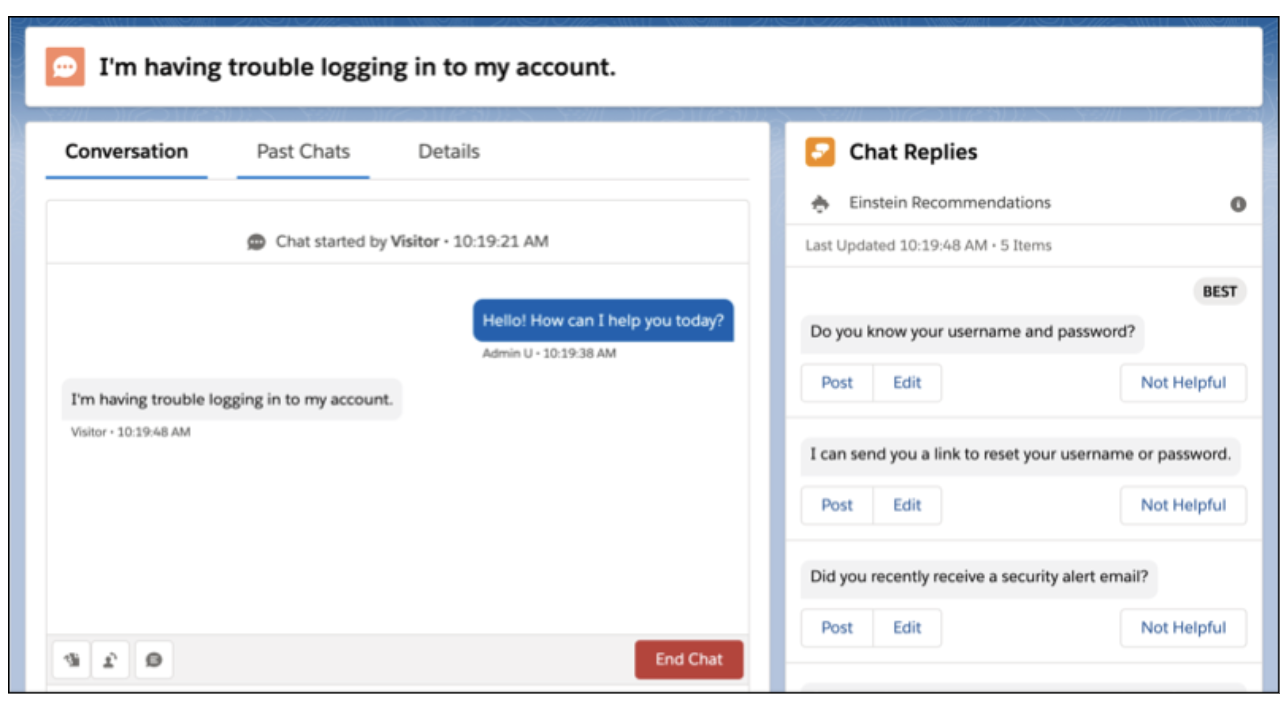Click the transfer chat agent icon
This screenshot has height=706, width=1288.
(112, 660)
